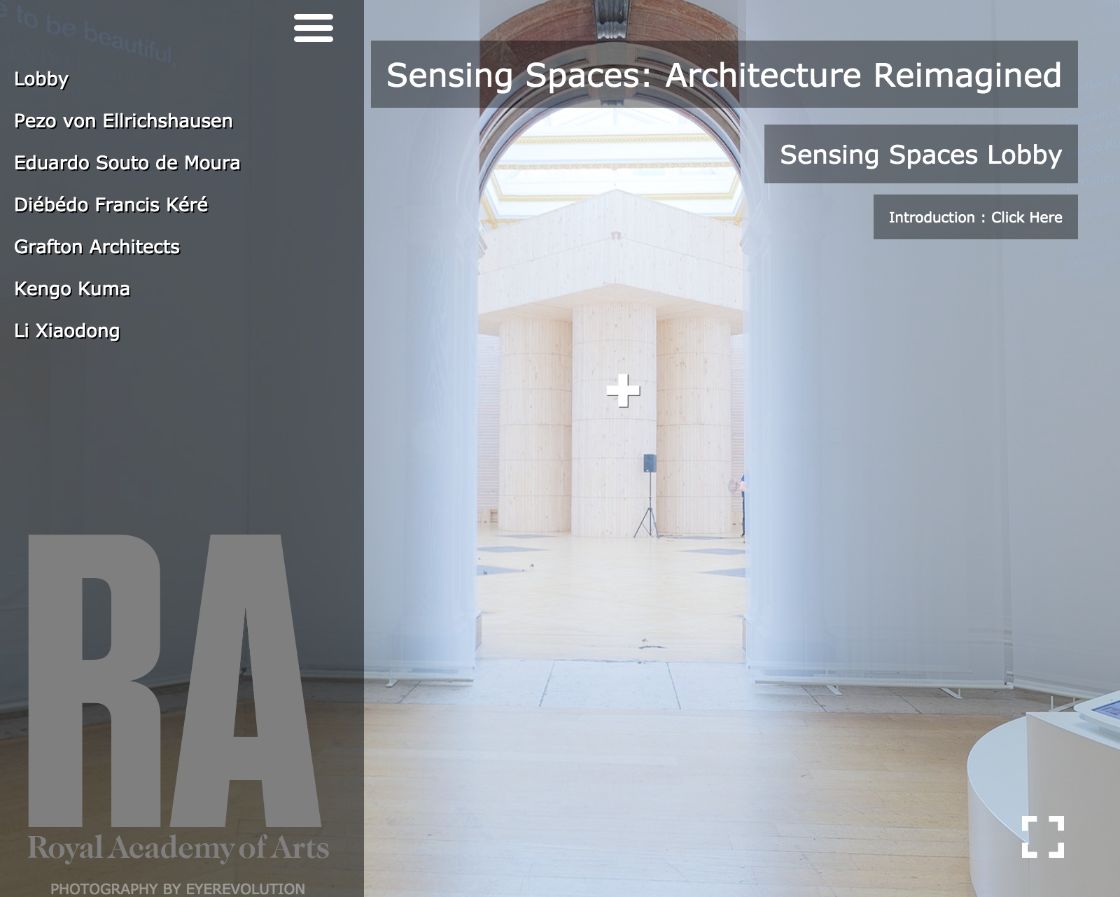Click the Introduction : Click Here button
Viewport: 1120px width, 897px height.
[x=975, y=217]
